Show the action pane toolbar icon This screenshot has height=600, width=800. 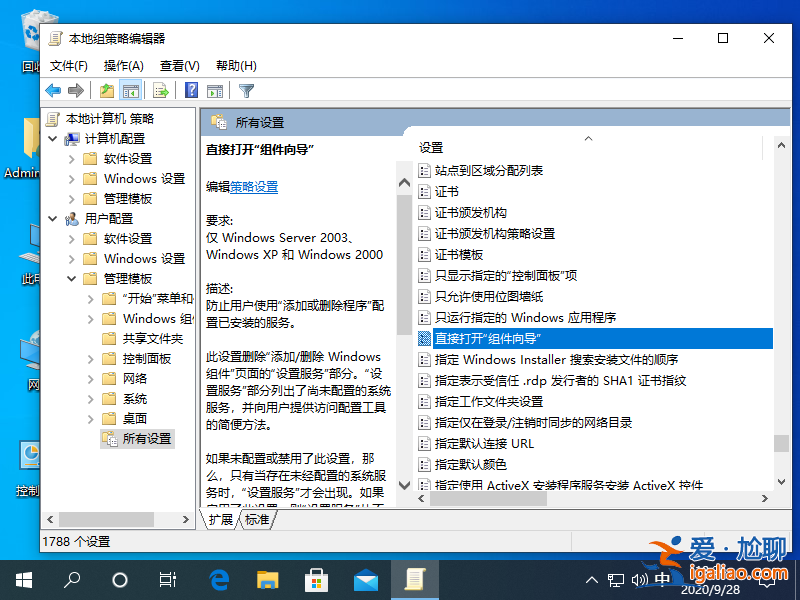[x=215, y=90]
